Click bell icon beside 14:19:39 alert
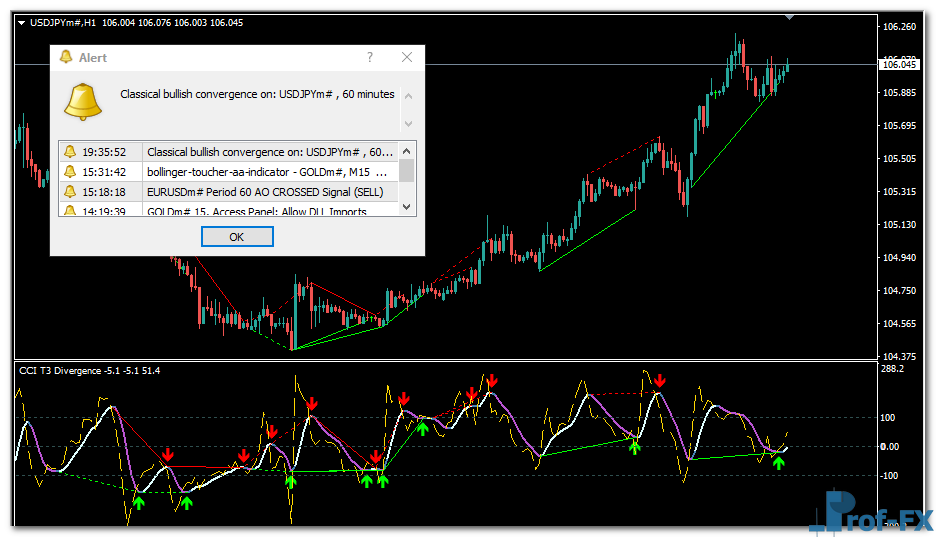Screen dimensions: 936x537 click(70, 210)
